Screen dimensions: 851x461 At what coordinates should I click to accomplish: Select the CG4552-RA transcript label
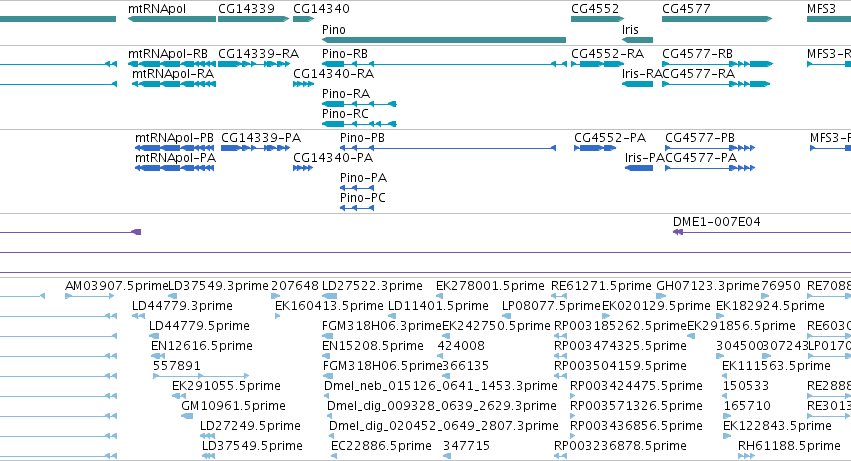click(x=607, y=54)
